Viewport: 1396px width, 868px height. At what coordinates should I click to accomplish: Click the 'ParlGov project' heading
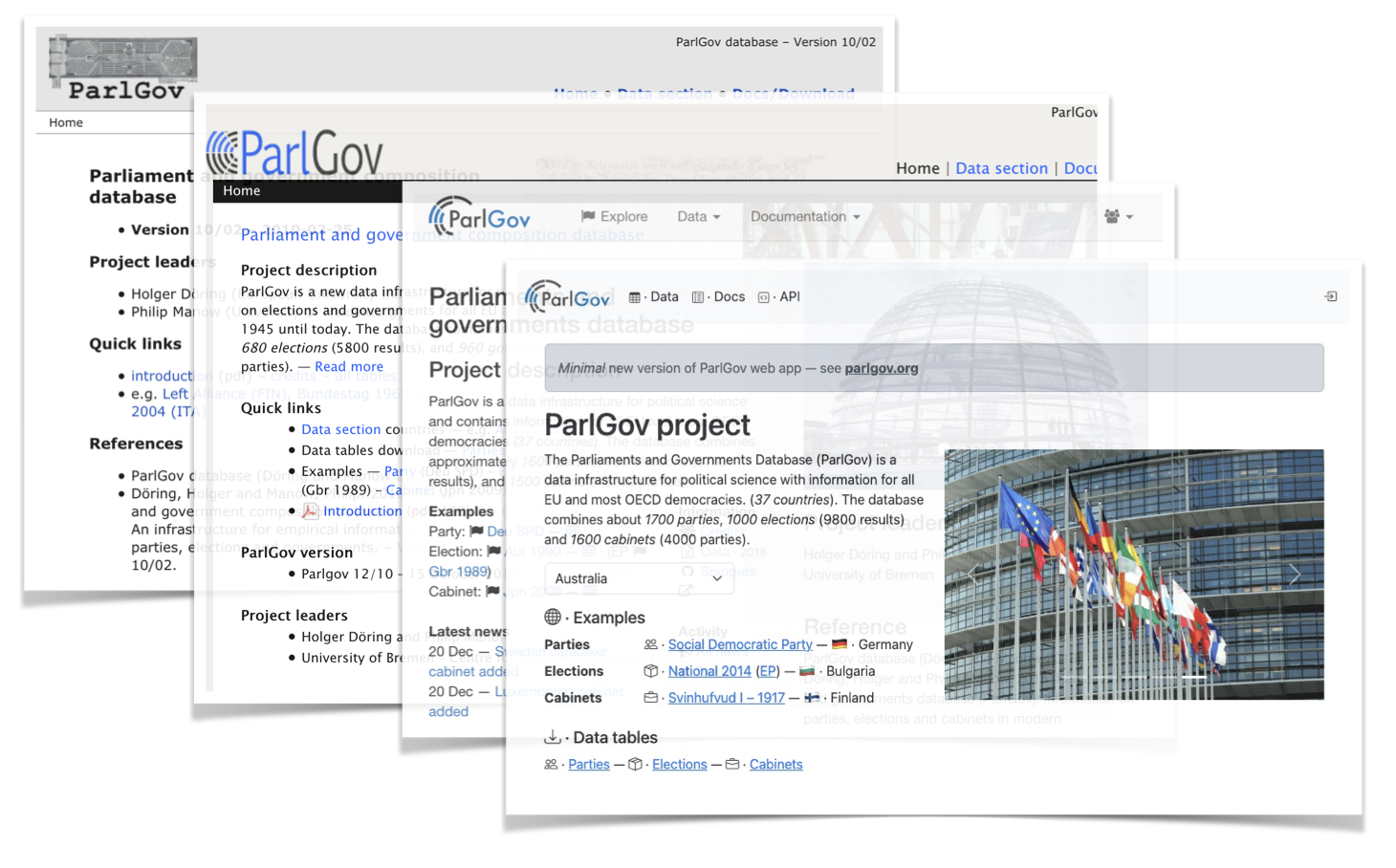pos(647,424)
